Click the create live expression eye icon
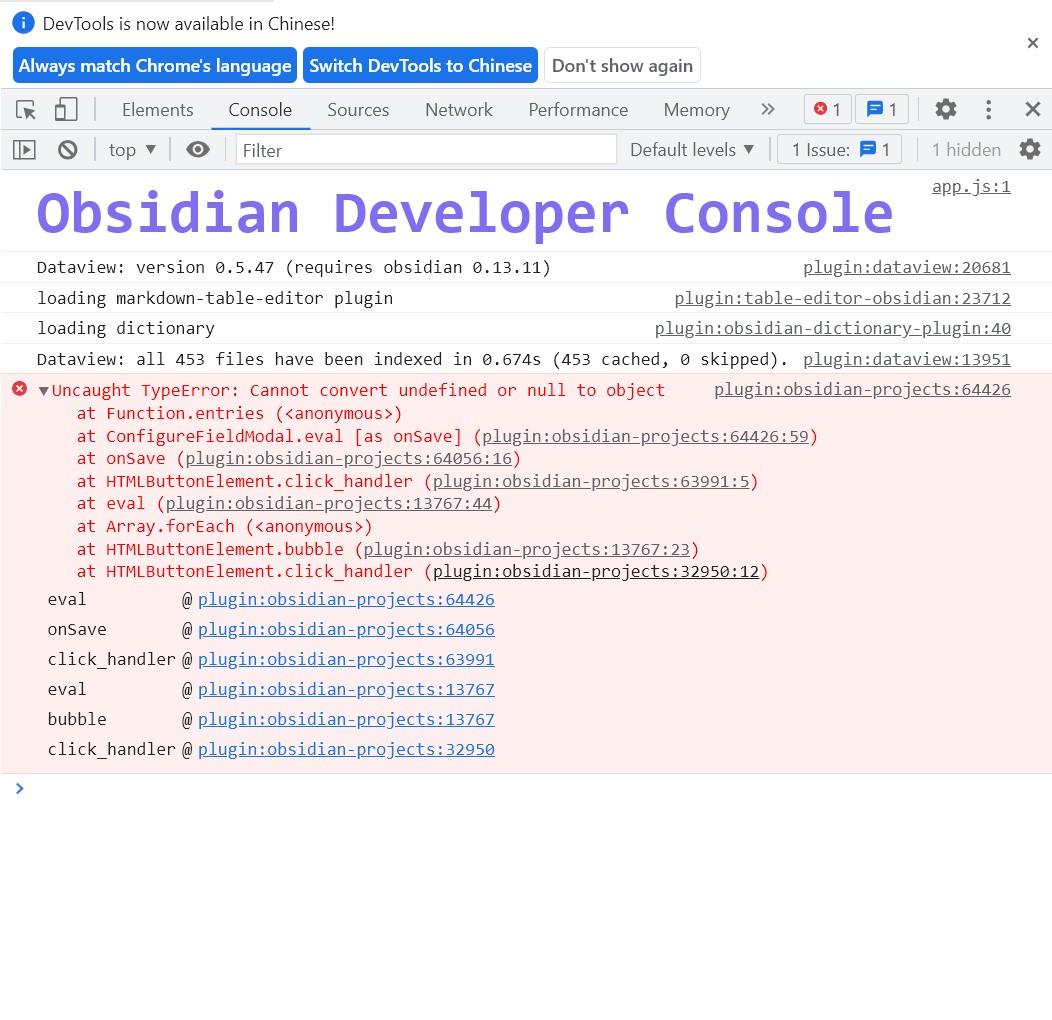The height and width of the screenshot is (1020, 1052). pyautogui.click(x=197, y=148)
